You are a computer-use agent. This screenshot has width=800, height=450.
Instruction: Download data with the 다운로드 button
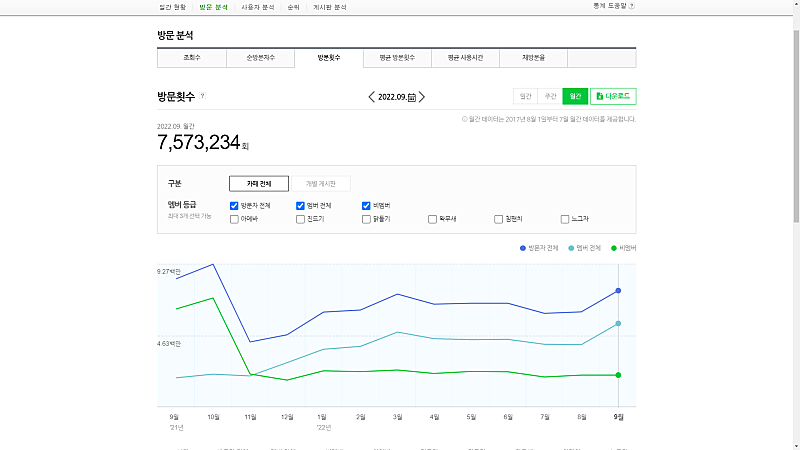(613, 97)
